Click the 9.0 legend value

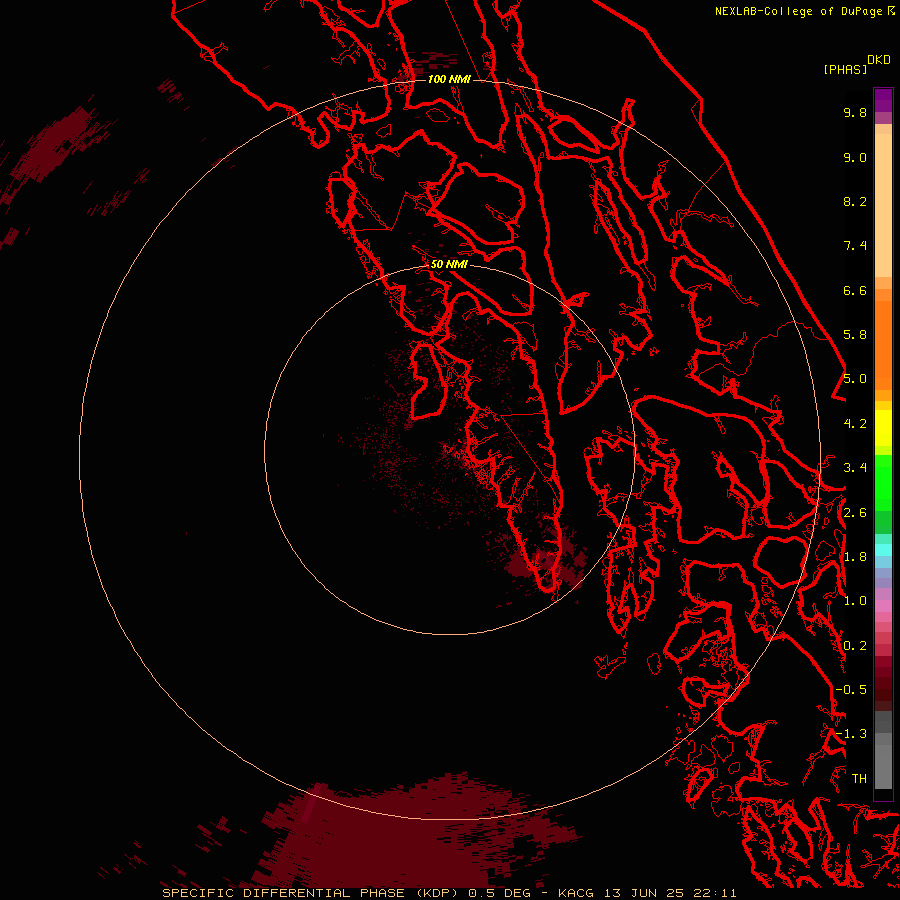tap(855, 157)
